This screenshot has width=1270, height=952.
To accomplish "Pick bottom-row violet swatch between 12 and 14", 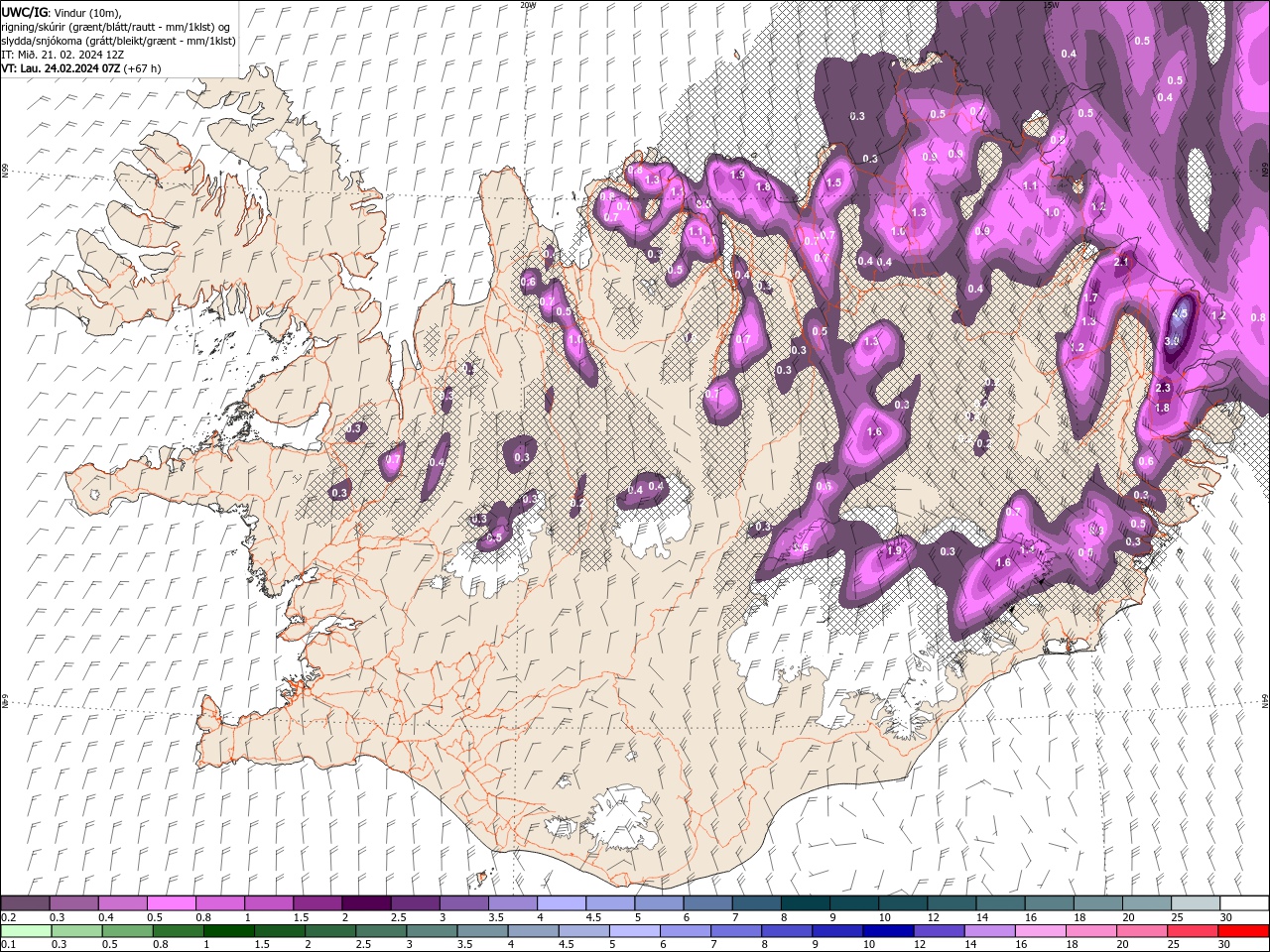I will [939, 931].
